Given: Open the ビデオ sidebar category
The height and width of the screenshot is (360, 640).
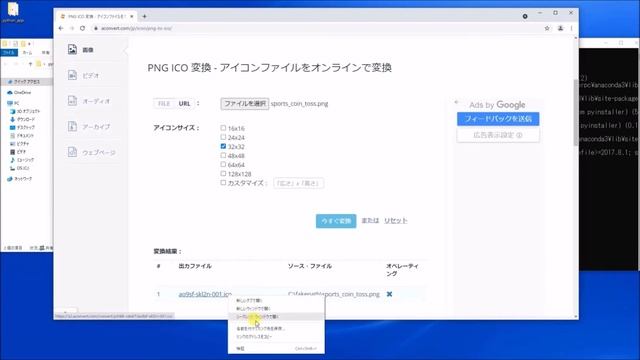Looking at the screenshot, I should pyautogui.click(x=84, y=76).
